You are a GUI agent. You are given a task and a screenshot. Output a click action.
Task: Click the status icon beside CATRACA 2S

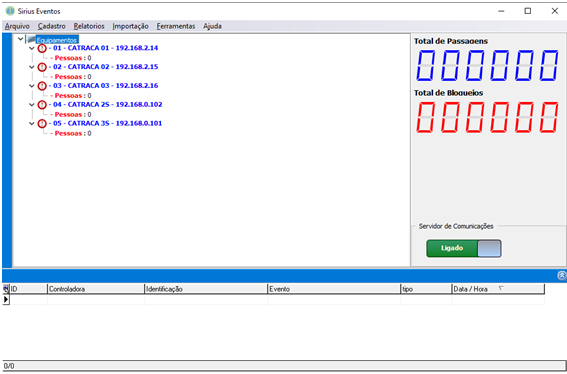(42, 105)
